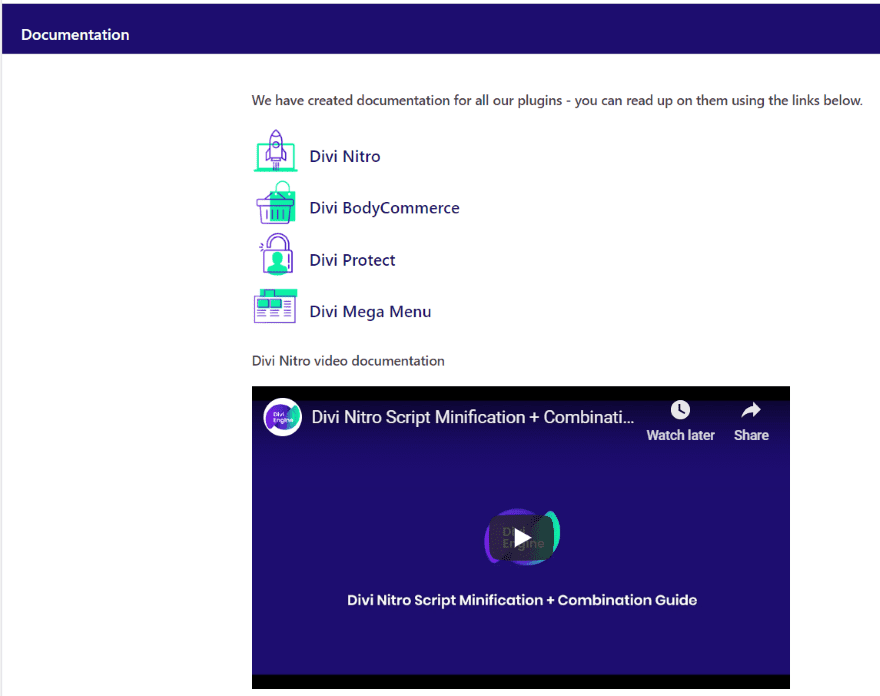Screen dimensions: 880x696
Task: Click the Share text label
Action: [x=751, y=435]
